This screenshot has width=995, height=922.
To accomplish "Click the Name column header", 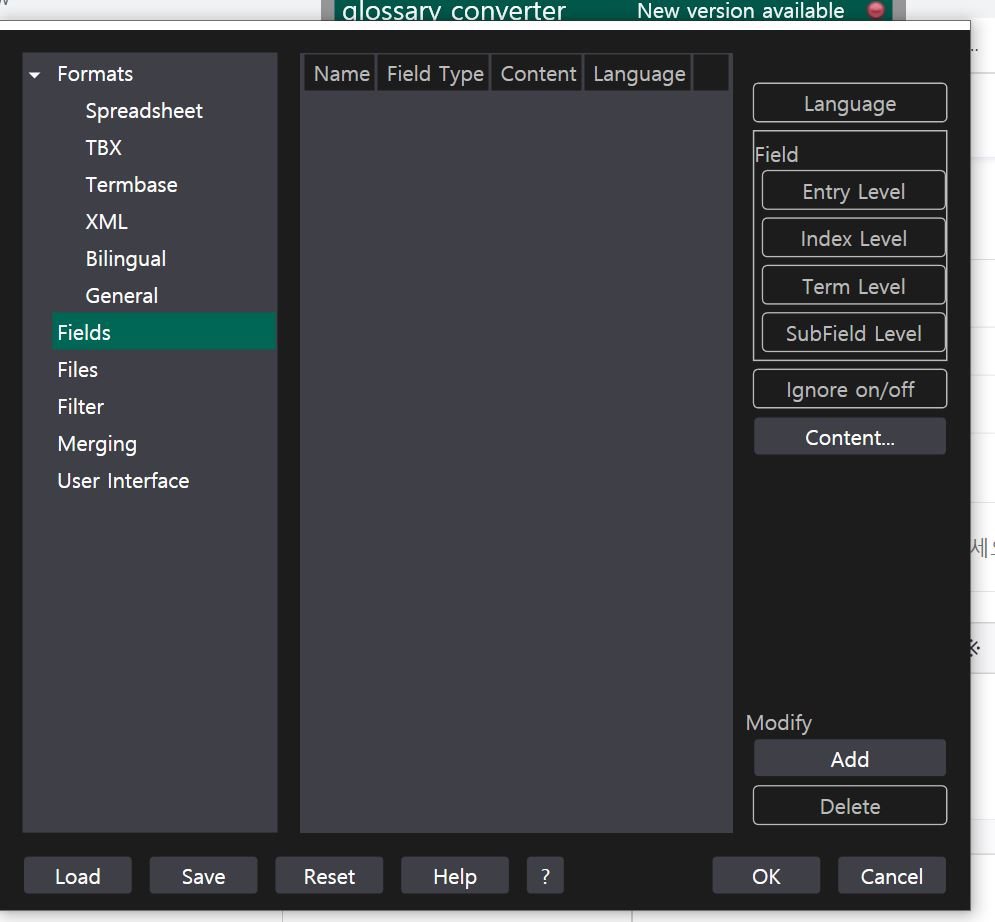I will pos(341,74).
